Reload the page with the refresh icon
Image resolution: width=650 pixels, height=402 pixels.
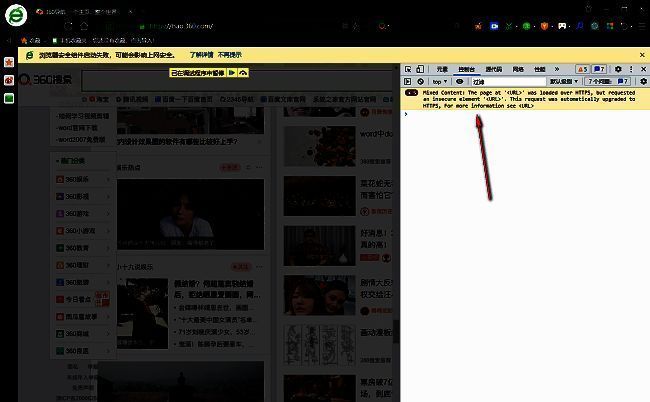point(68,26)
